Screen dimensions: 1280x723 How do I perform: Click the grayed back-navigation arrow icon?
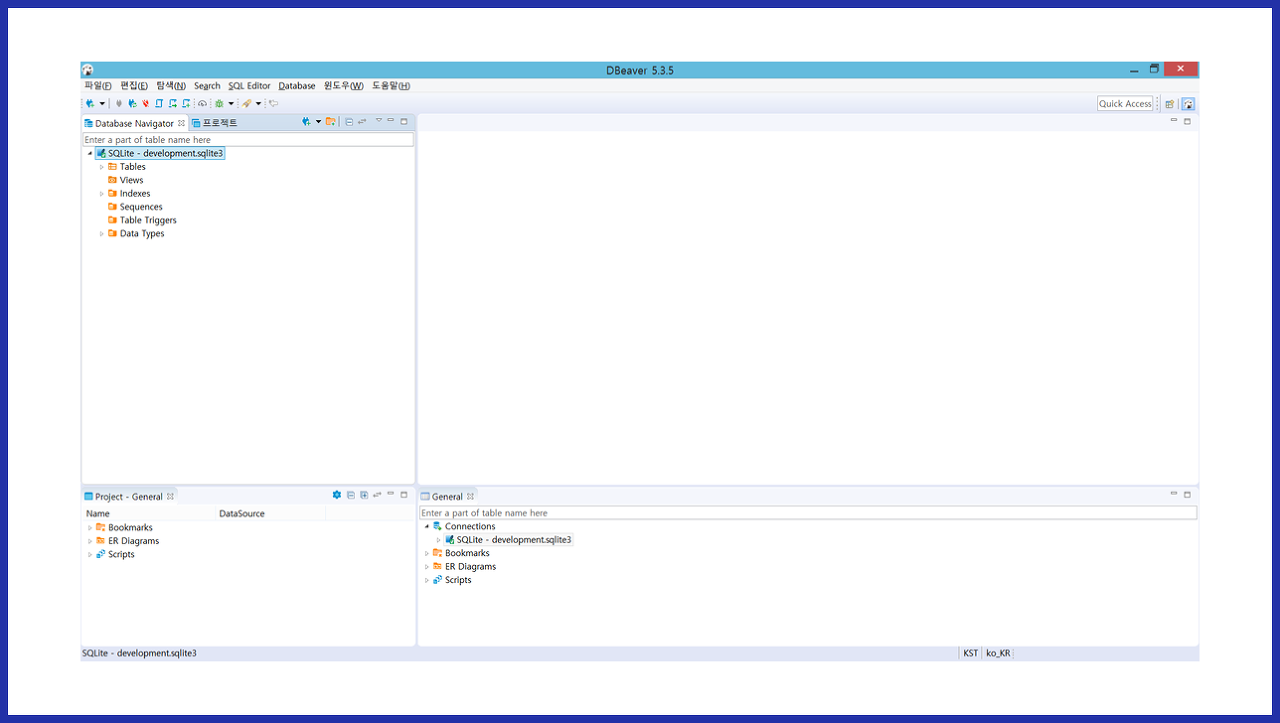coord(274,103)
